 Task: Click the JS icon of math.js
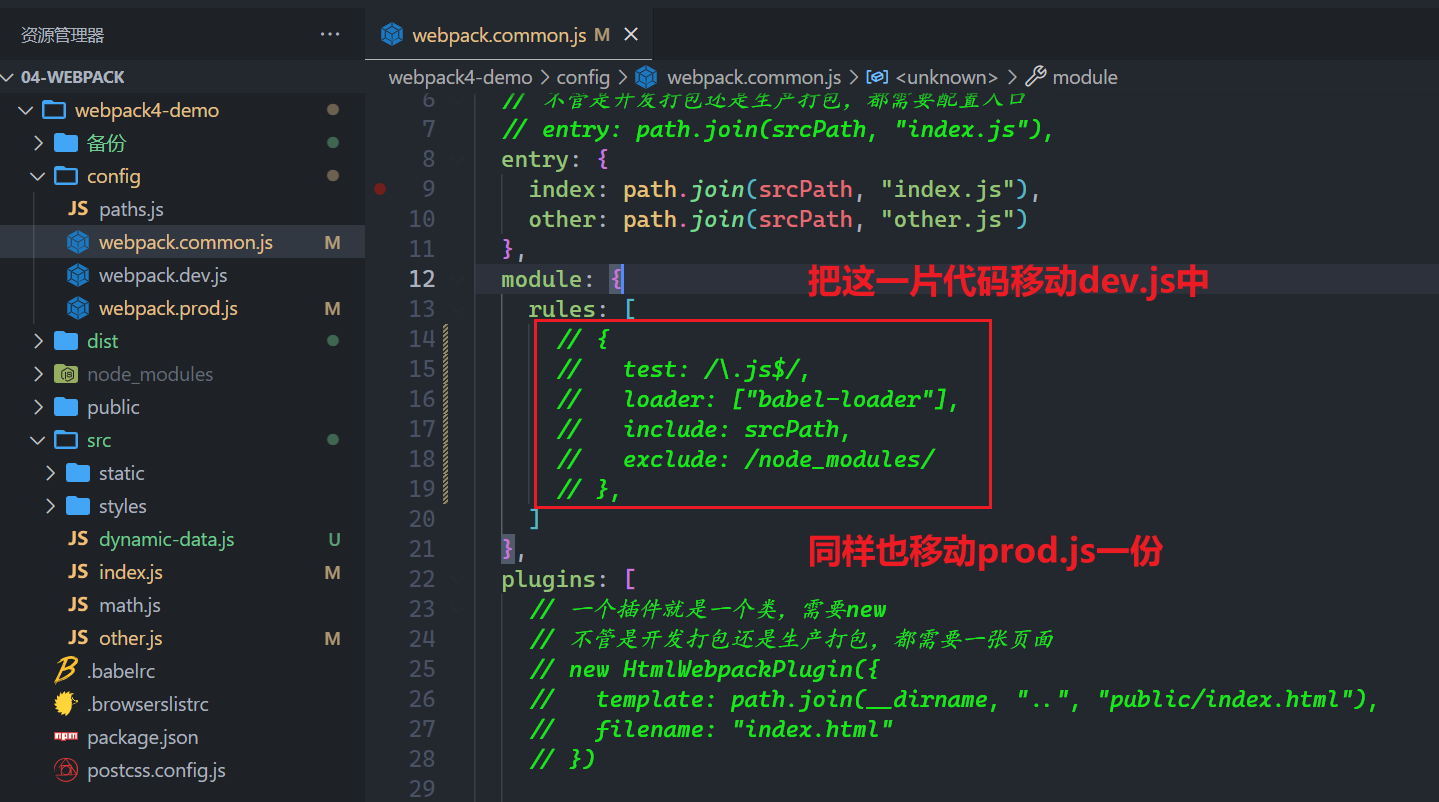coord(78,605)
